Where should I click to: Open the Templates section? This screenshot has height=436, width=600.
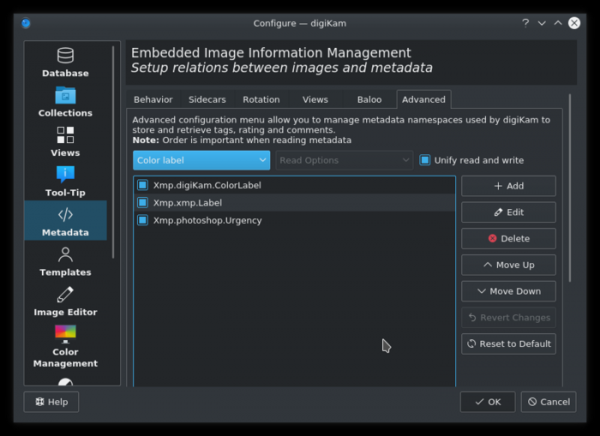(65, 261)
